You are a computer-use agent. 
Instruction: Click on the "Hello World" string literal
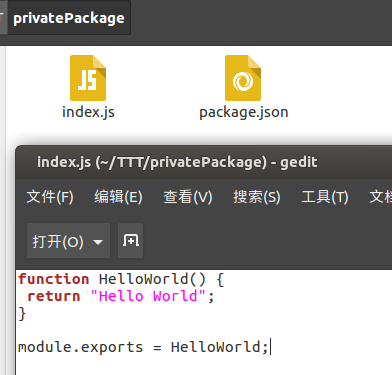[148, 296]
